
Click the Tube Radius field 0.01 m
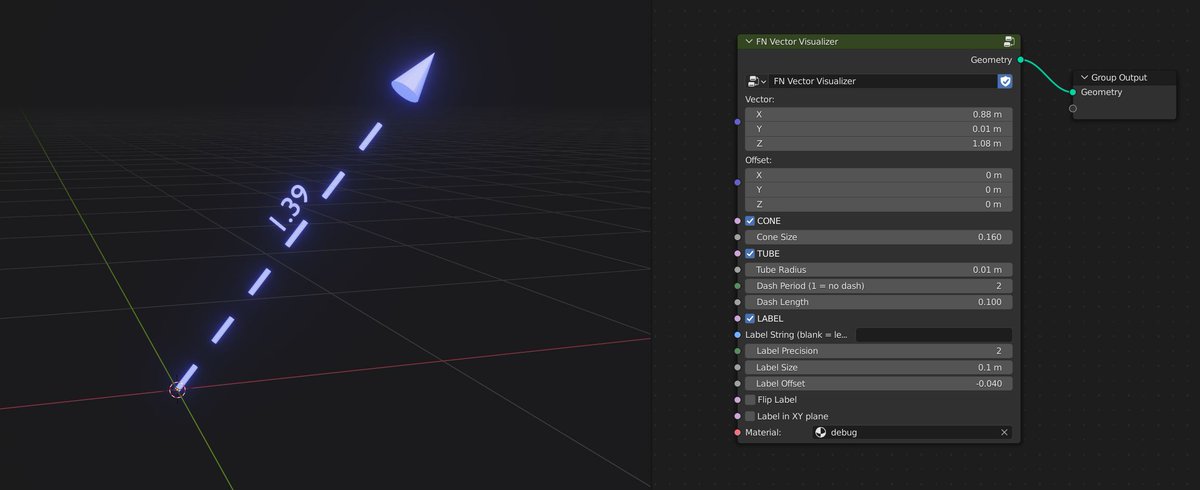pos(878,270)
